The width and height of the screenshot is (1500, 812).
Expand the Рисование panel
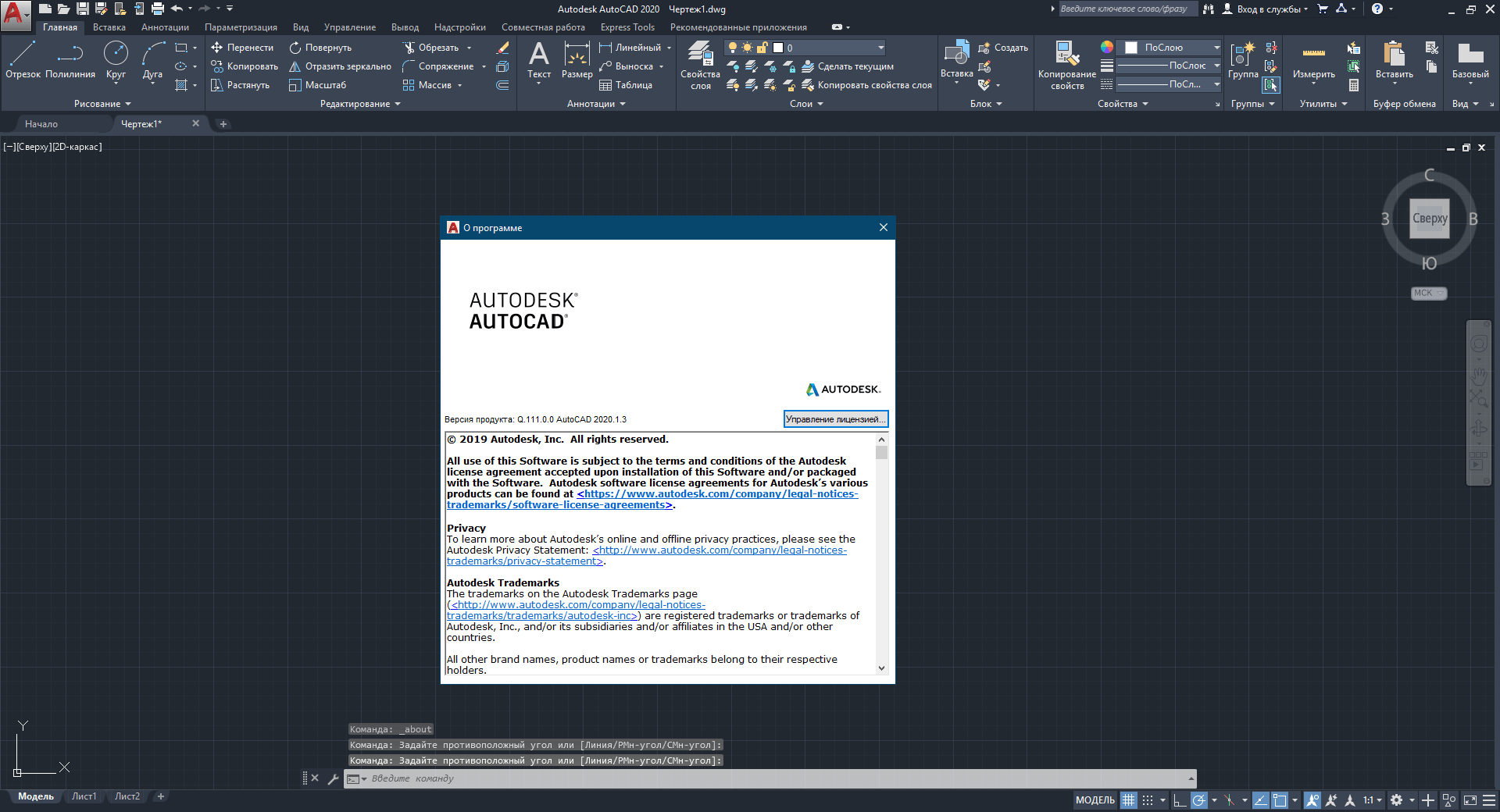click(102, 104)
